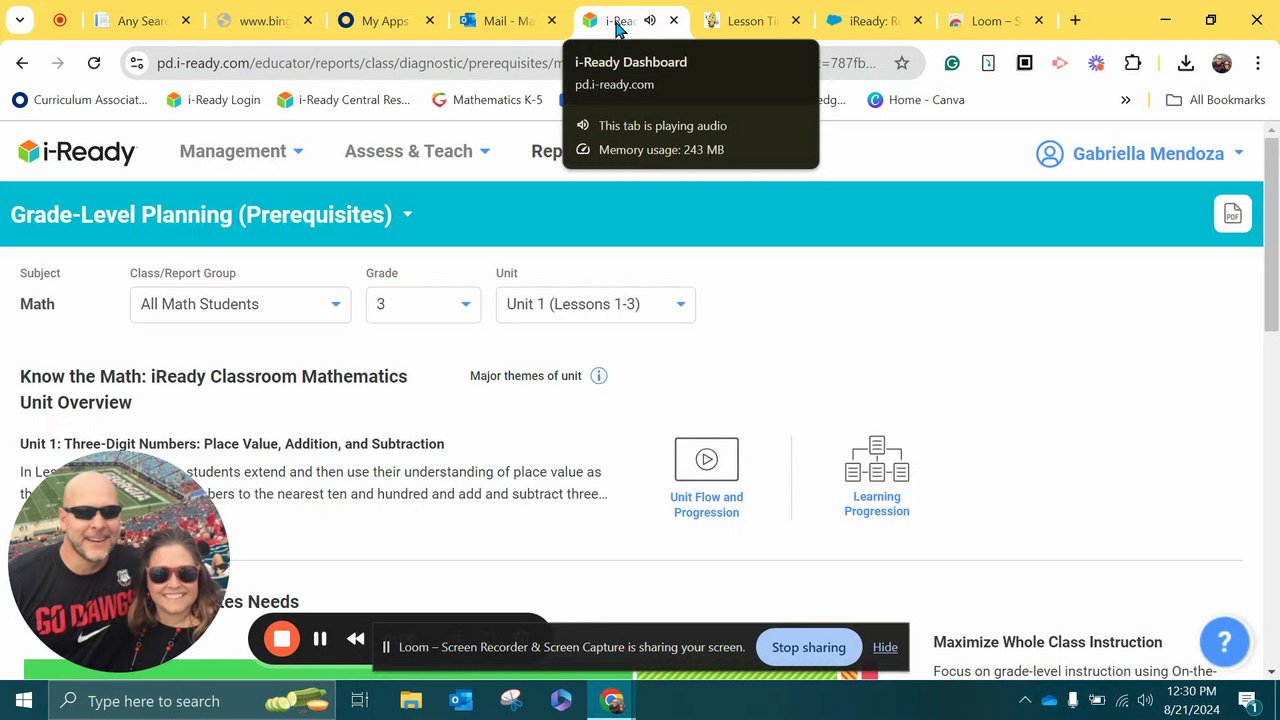Open the volume control in system tray

[1145, 701]
